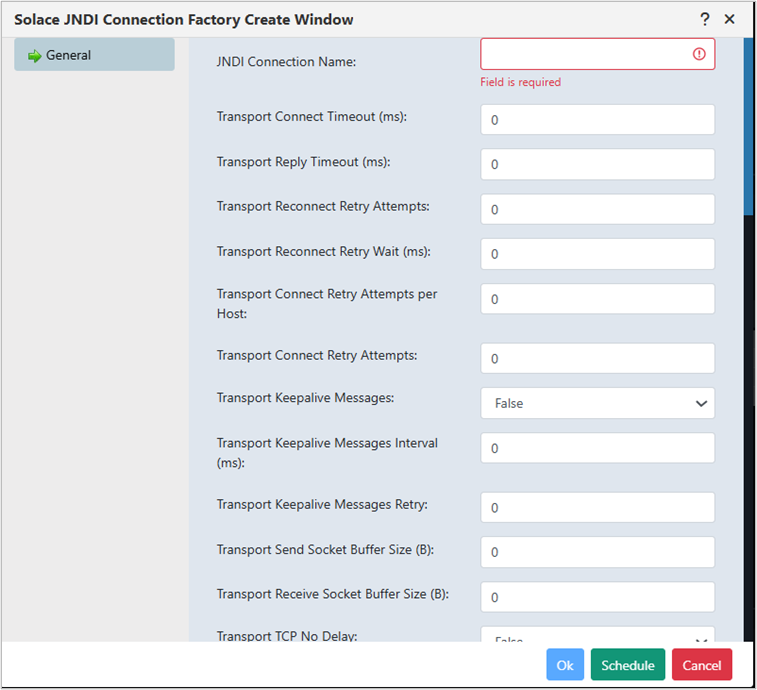Viewport: 757px width, 690px height.
Task: Focus the JNDI Connection Name field
Action: point(597,54)
